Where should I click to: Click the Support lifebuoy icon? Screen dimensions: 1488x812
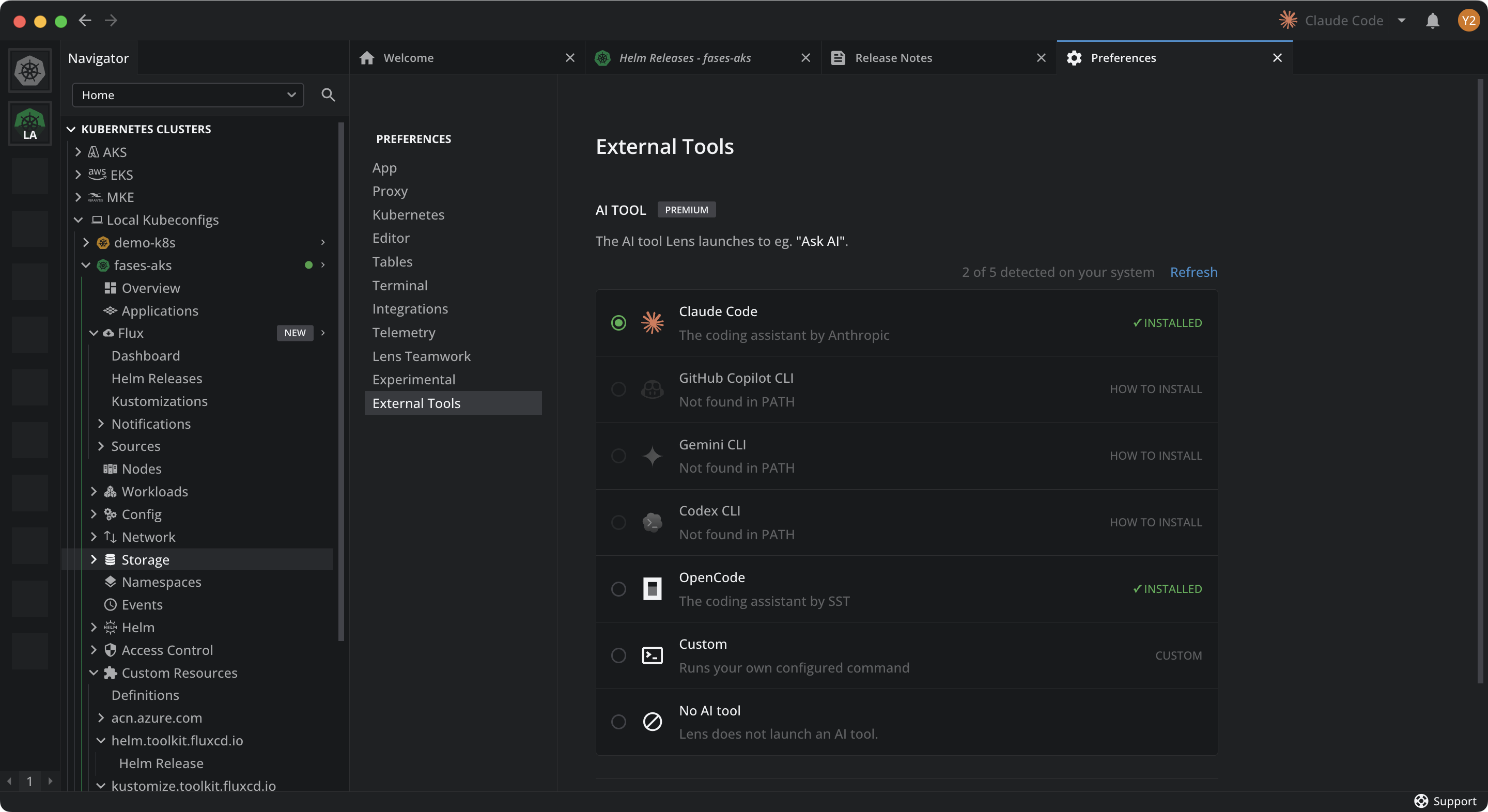coord(1420,801)
